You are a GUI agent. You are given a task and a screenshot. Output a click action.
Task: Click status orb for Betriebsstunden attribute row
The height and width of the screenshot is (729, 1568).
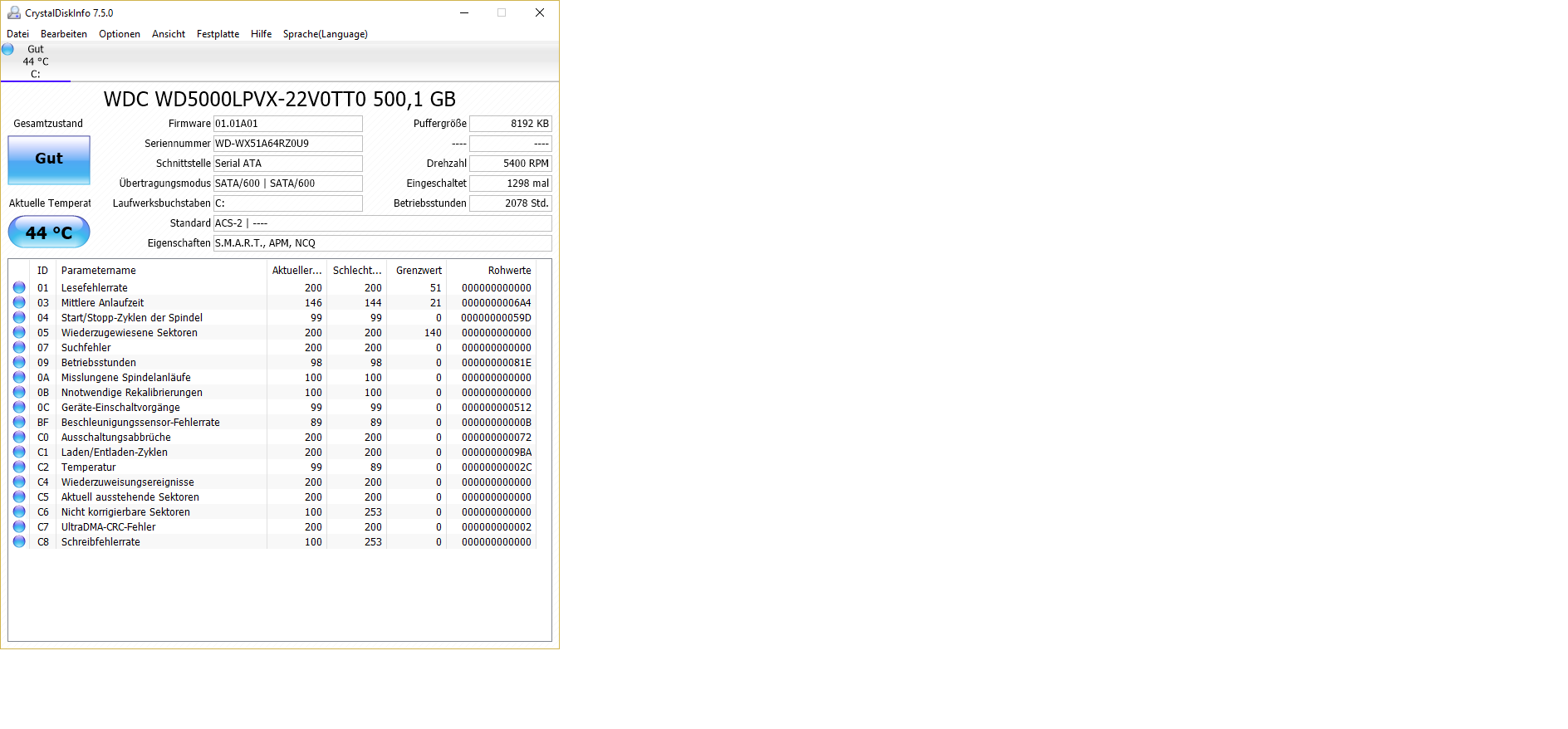[19, 362]
